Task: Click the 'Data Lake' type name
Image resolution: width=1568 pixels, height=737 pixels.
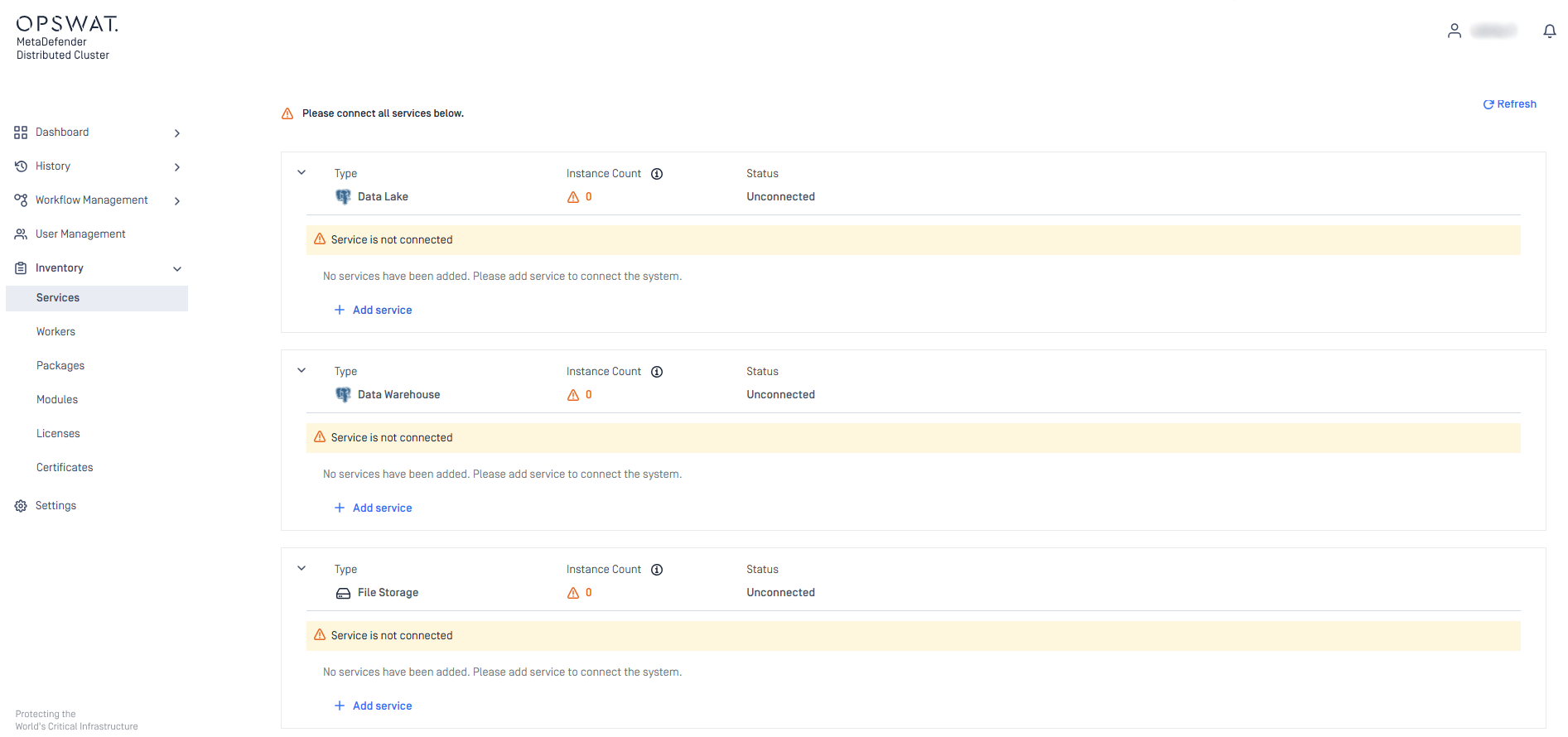Action: (x=383, y=197)
